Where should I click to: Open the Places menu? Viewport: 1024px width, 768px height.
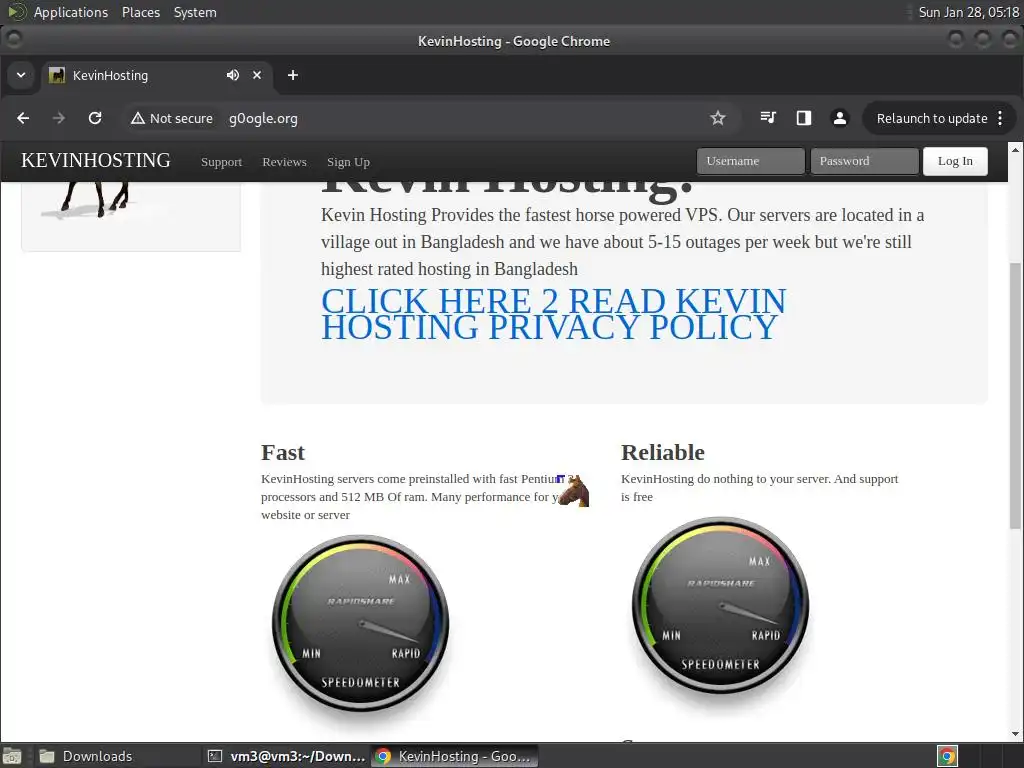[x=141, y=12]
